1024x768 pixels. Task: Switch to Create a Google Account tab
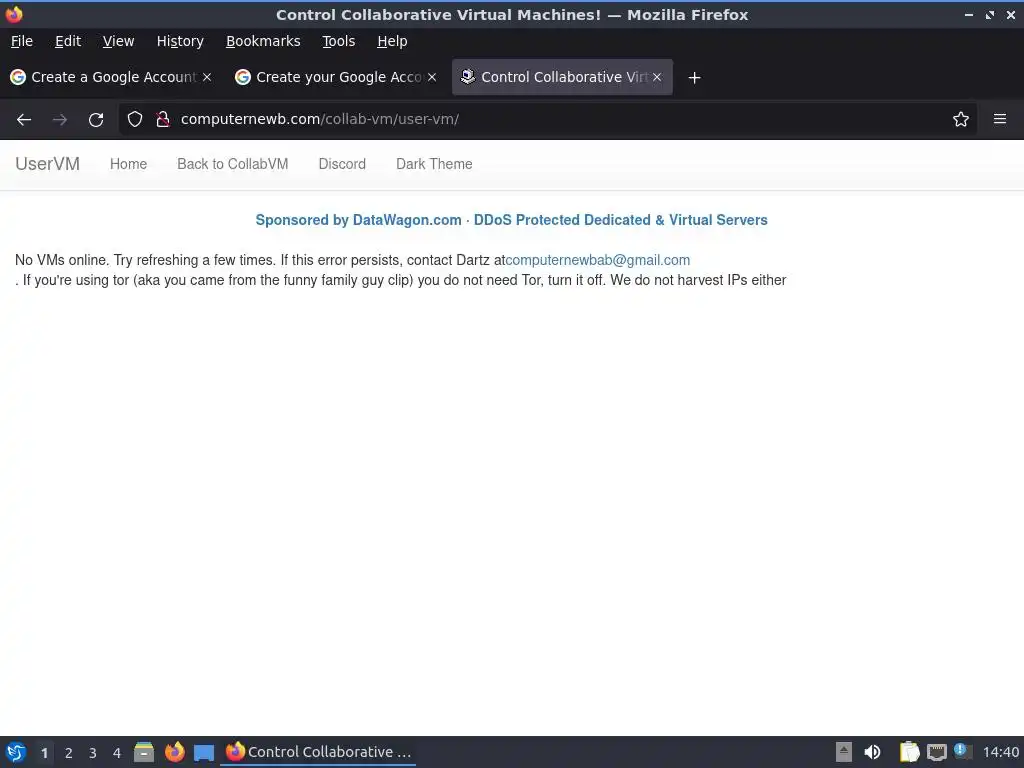(x=111, y=77)
